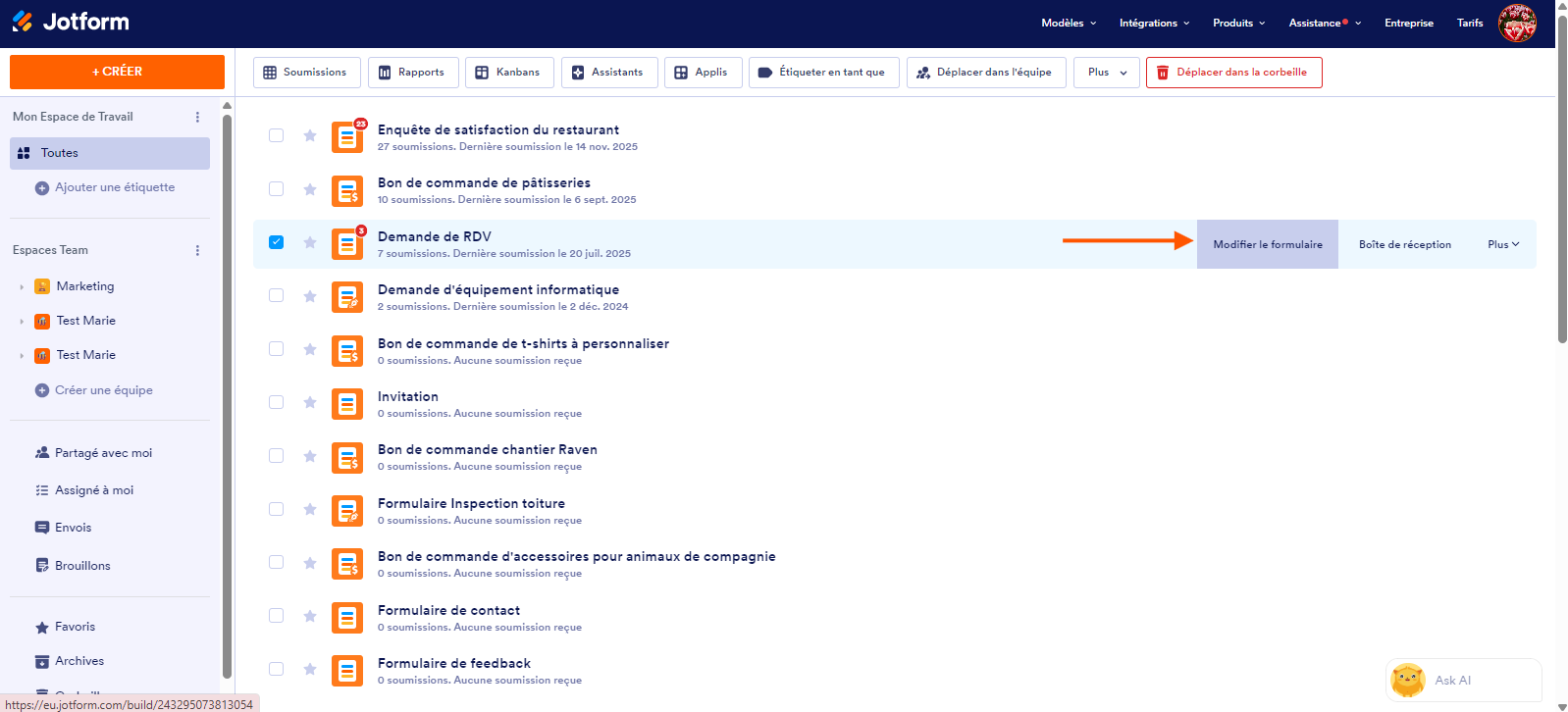Check the Bon de commande chantier Raven checkbox
The width and height of the screenshot is (1568, 712).
tap(276, 455)
